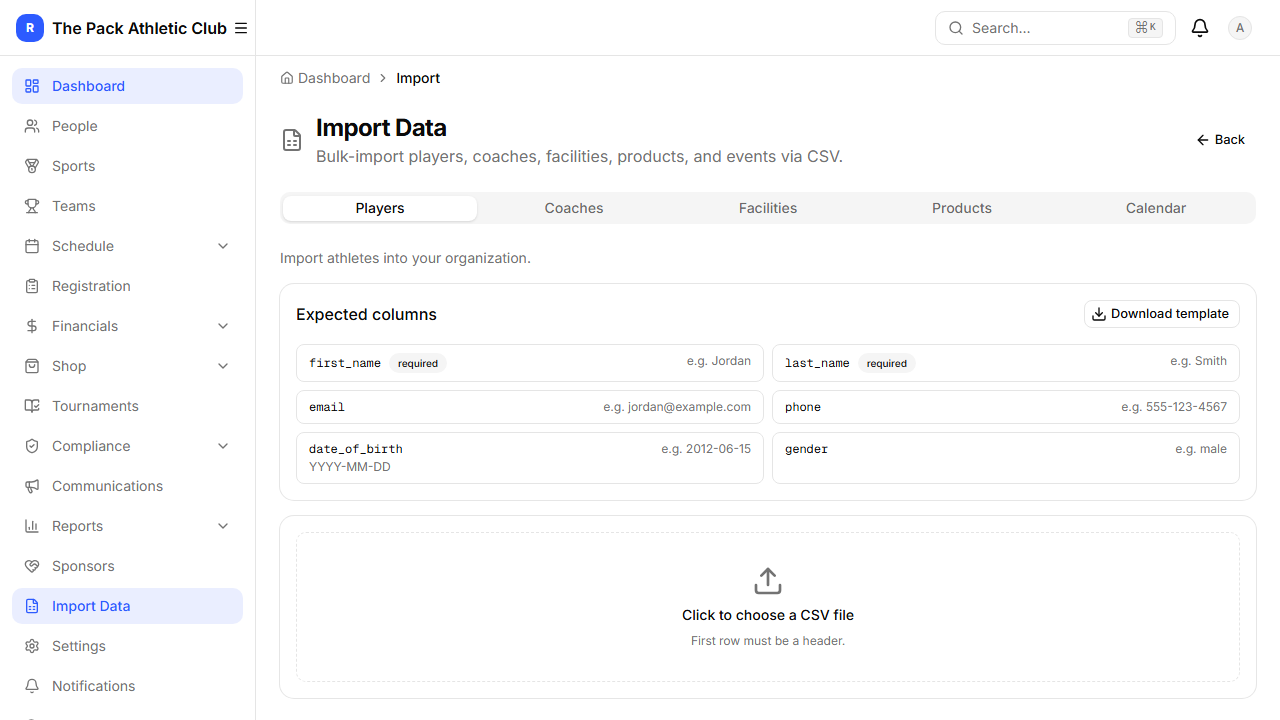This screenshot has width=1280, height=720.
Task: Open Sponsors page from sidebar
Action: click(127, 566)
